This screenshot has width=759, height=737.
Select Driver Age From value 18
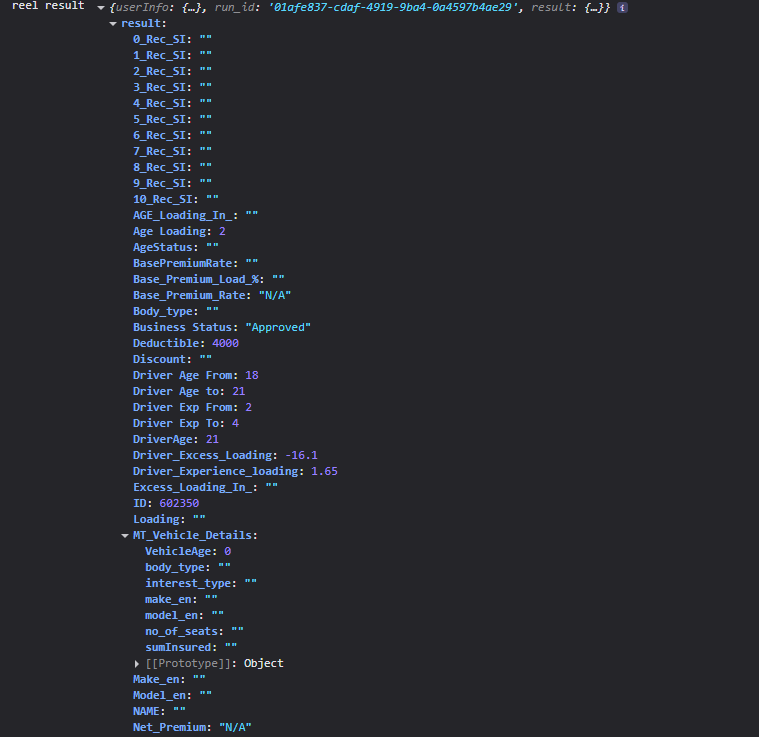(x=252, y=375)
